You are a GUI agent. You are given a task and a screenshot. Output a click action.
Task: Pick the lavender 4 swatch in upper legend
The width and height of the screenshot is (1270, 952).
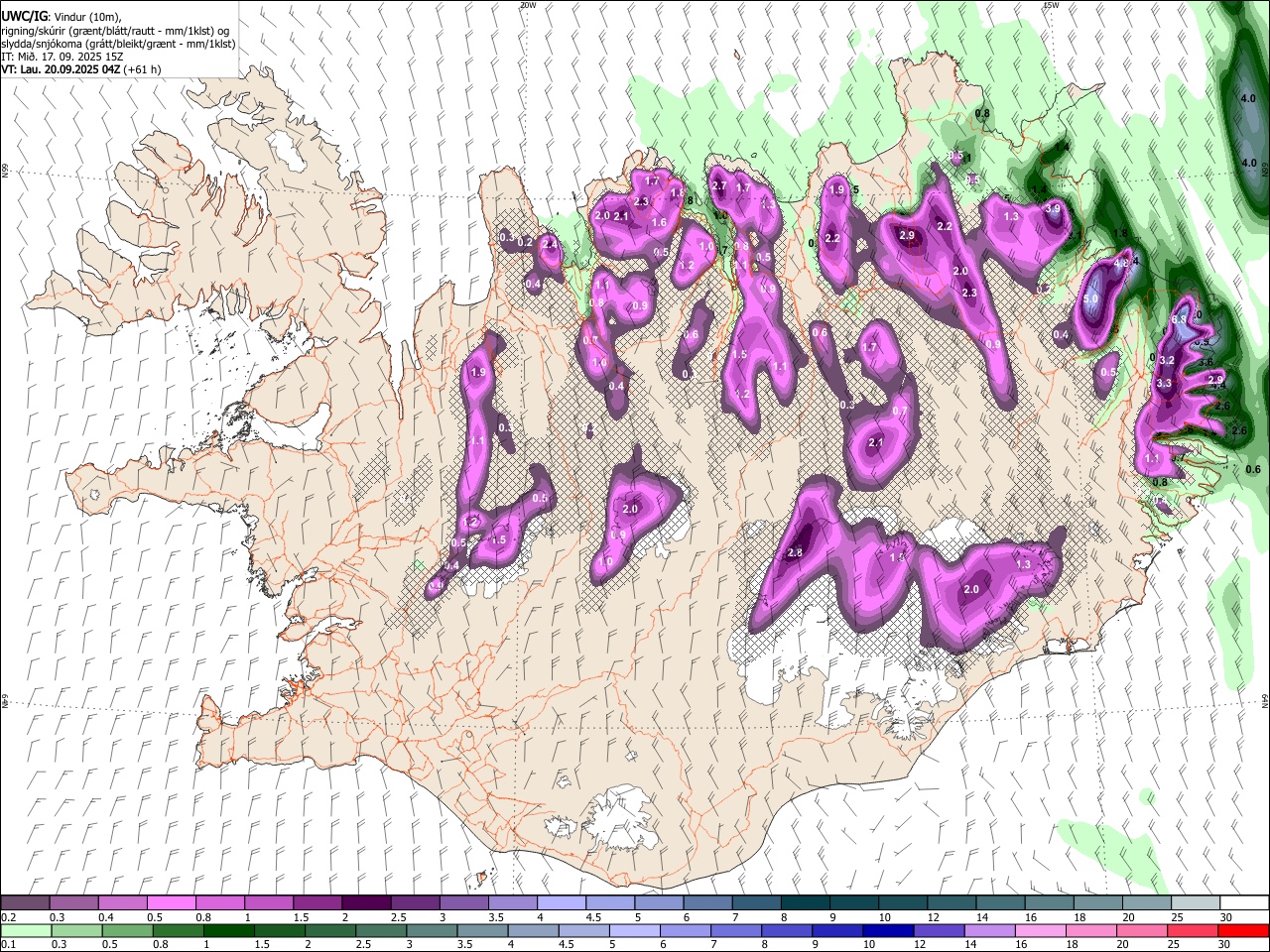tap(562, 902)
